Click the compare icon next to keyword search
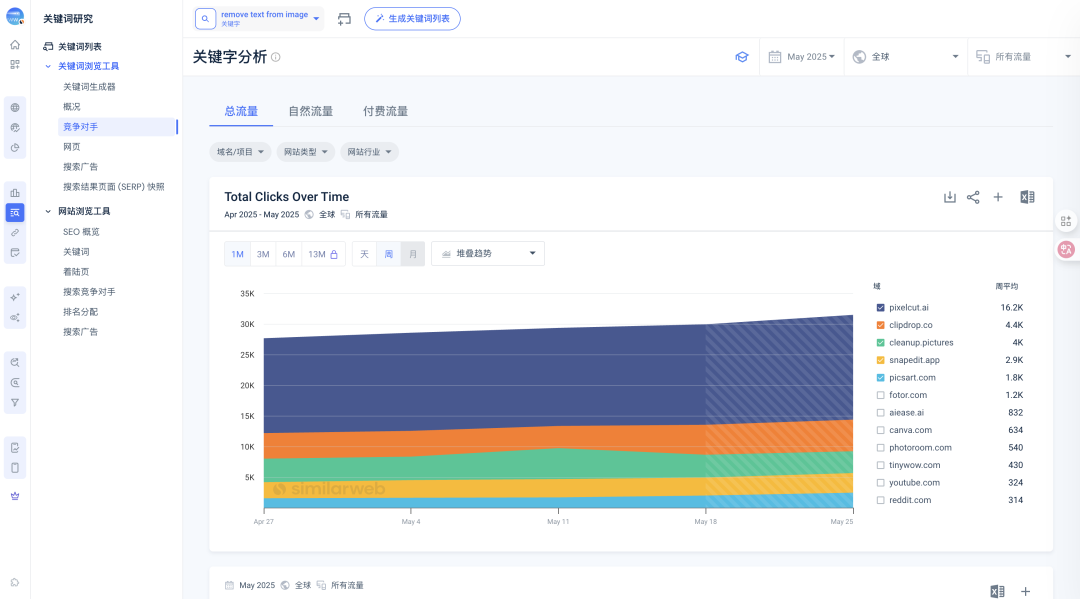This screenshot has height=599, width=1080. [x=344, y=19]
